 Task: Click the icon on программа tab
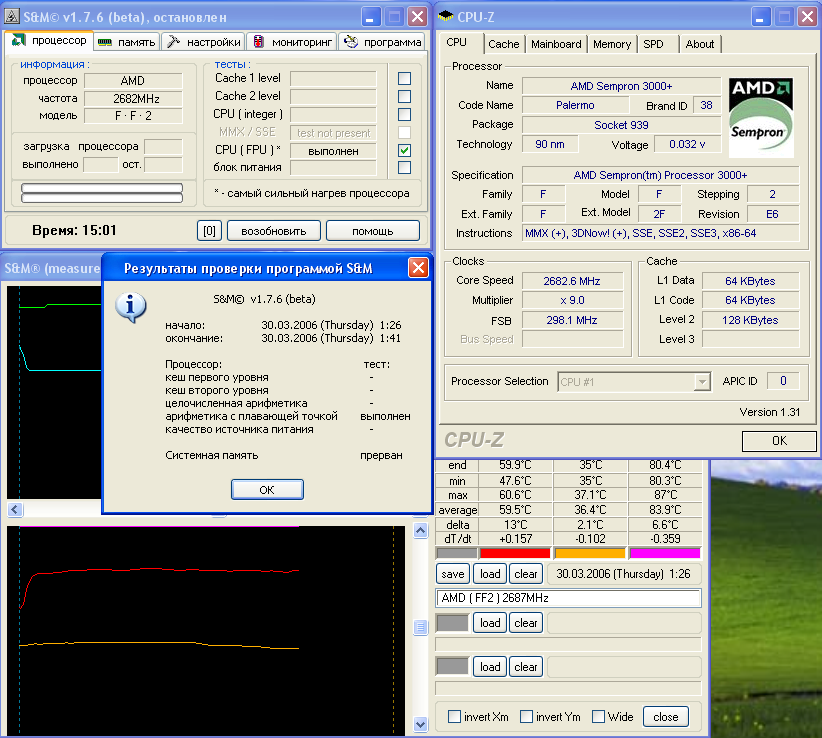point(351,41)
